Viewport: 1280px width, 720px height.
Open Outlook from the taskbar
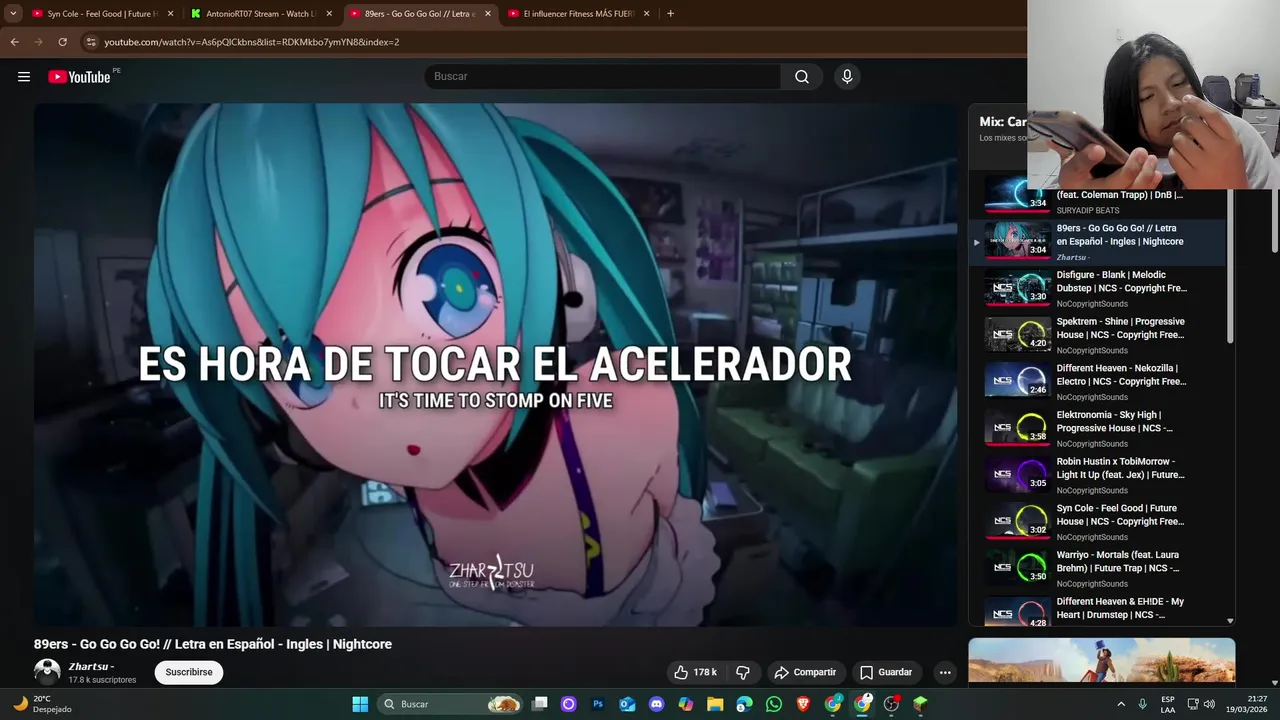tap(627, 704)
